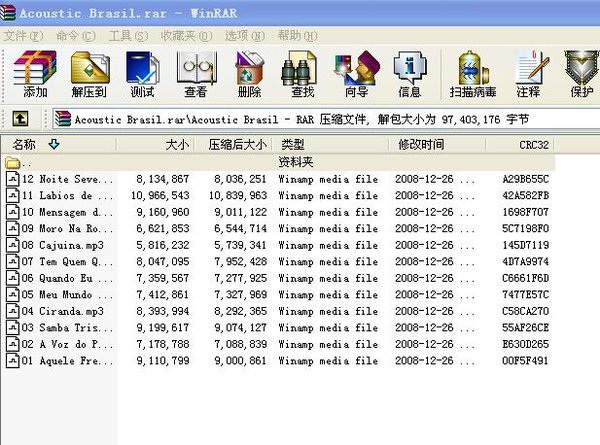This screenshot has width=600, height=445.
Task: Click file icon of 03 Samba Tris
Action: tap(13, 328)
